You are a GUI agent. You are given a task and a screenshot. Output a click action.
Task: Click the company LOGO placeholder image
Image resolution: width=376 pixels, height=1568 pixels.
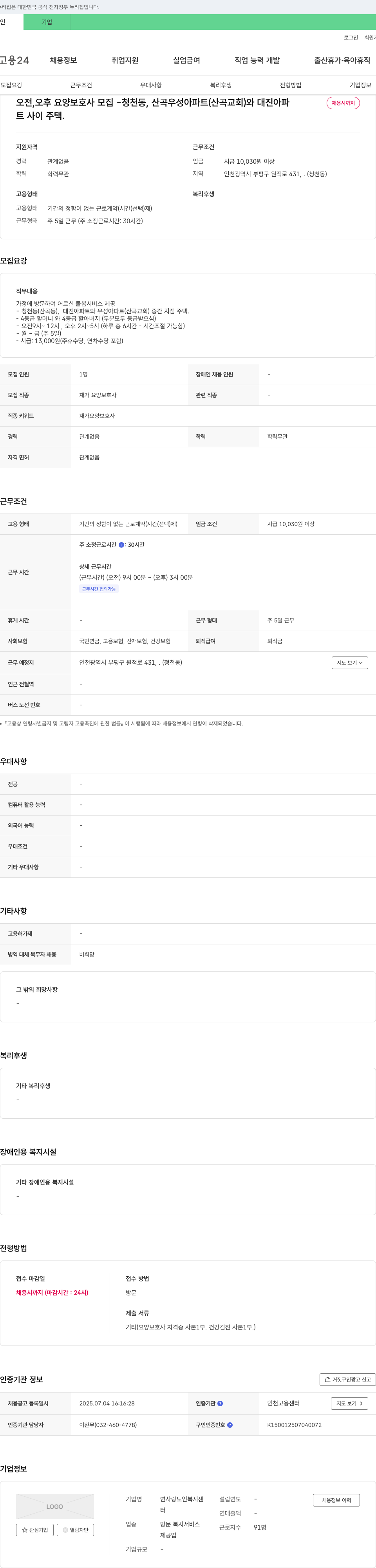[x=55, y=1506]
